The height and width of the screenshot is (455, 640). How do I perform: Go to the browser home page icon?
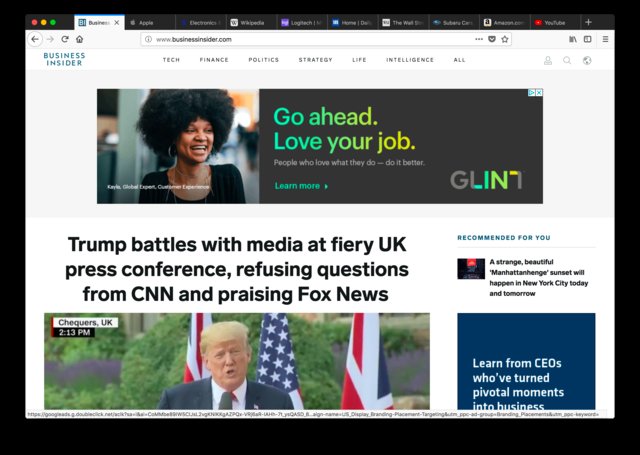[x=79, y=39]
